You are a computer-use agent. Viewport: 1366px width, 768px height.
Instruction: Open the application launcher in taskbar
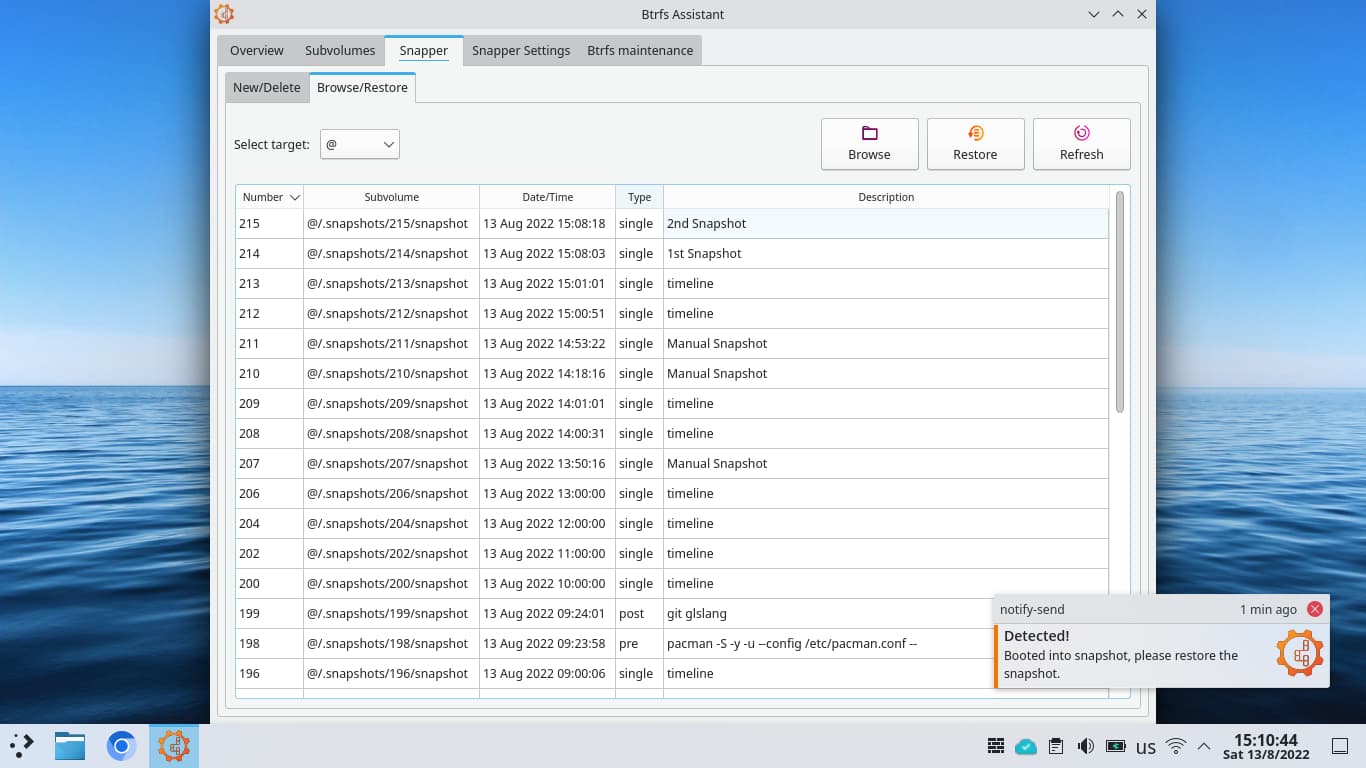pos(22,745)
